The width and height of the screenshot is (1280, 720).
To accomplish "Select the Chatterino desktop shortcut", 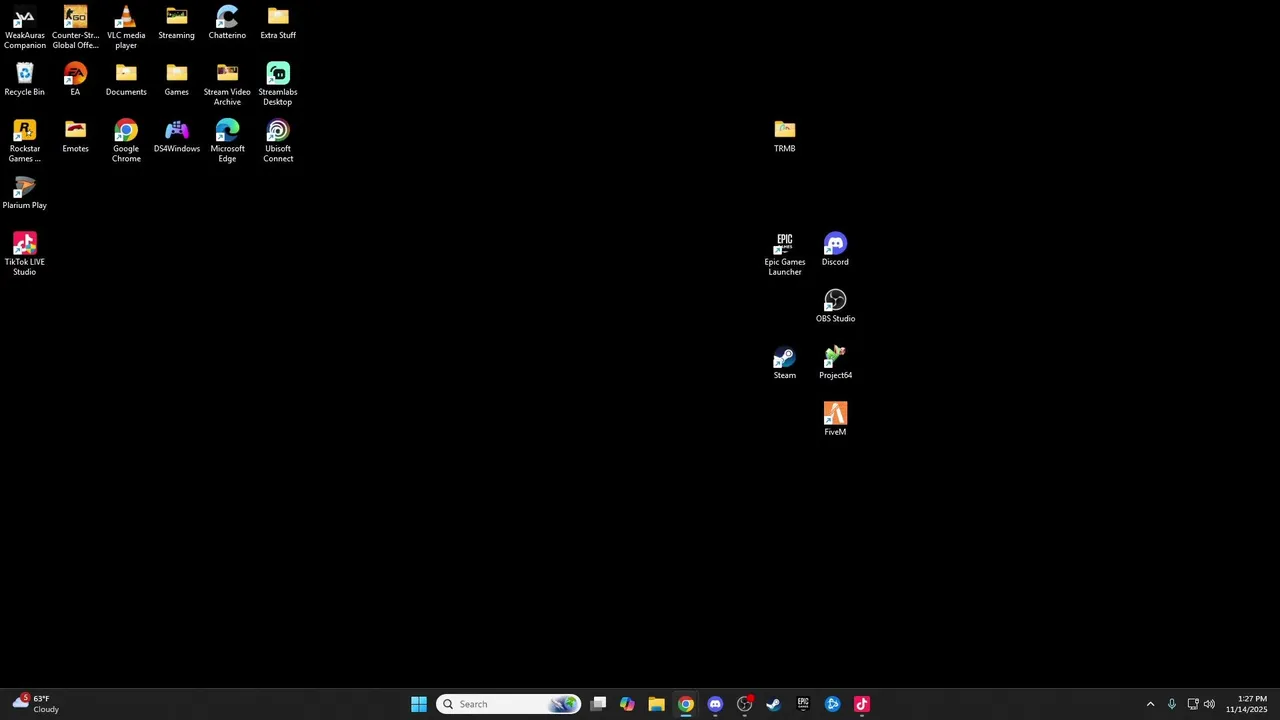I will click(x=227, y=23).
